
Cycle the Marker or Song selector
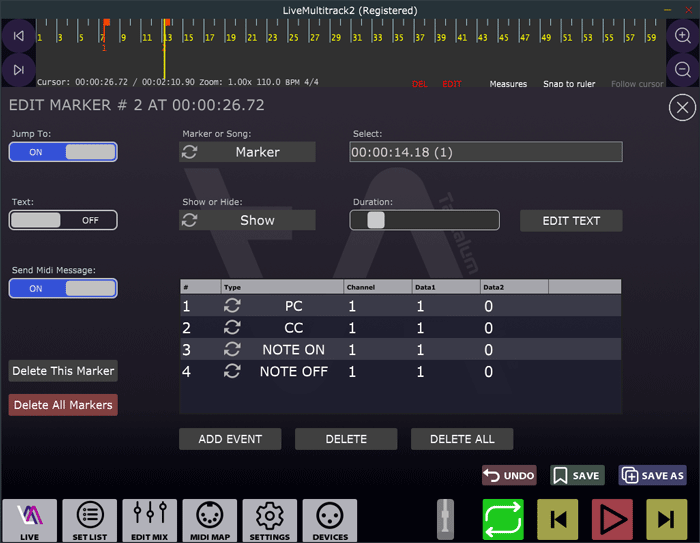pos(189,152)
